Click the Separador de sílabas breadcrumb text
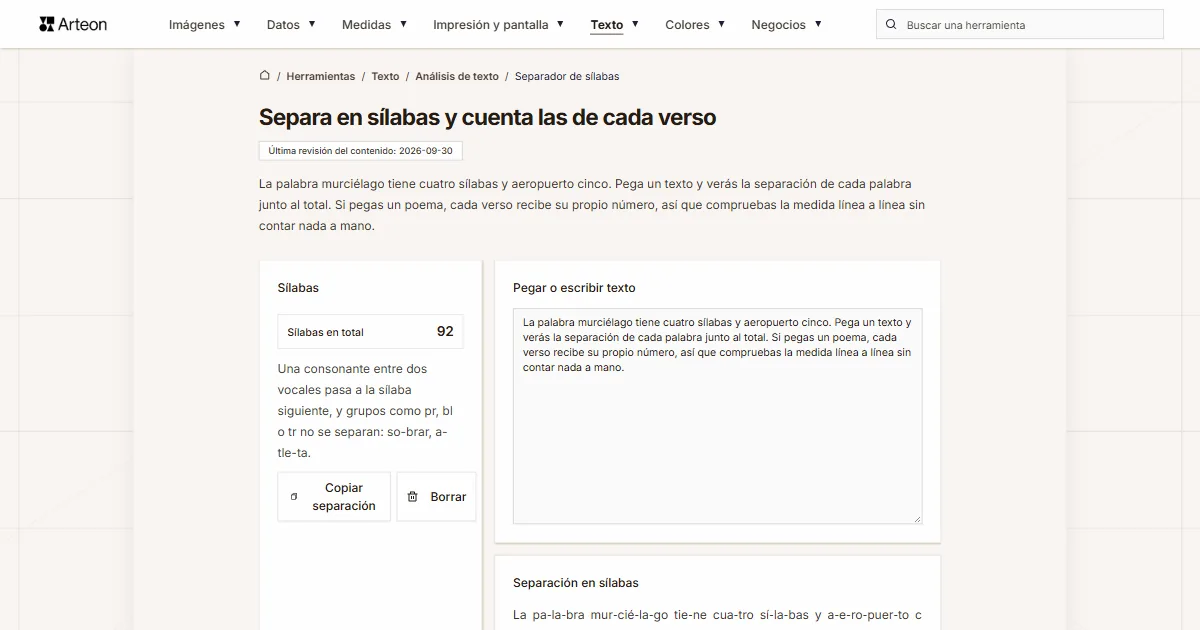 tap(567, 76)
